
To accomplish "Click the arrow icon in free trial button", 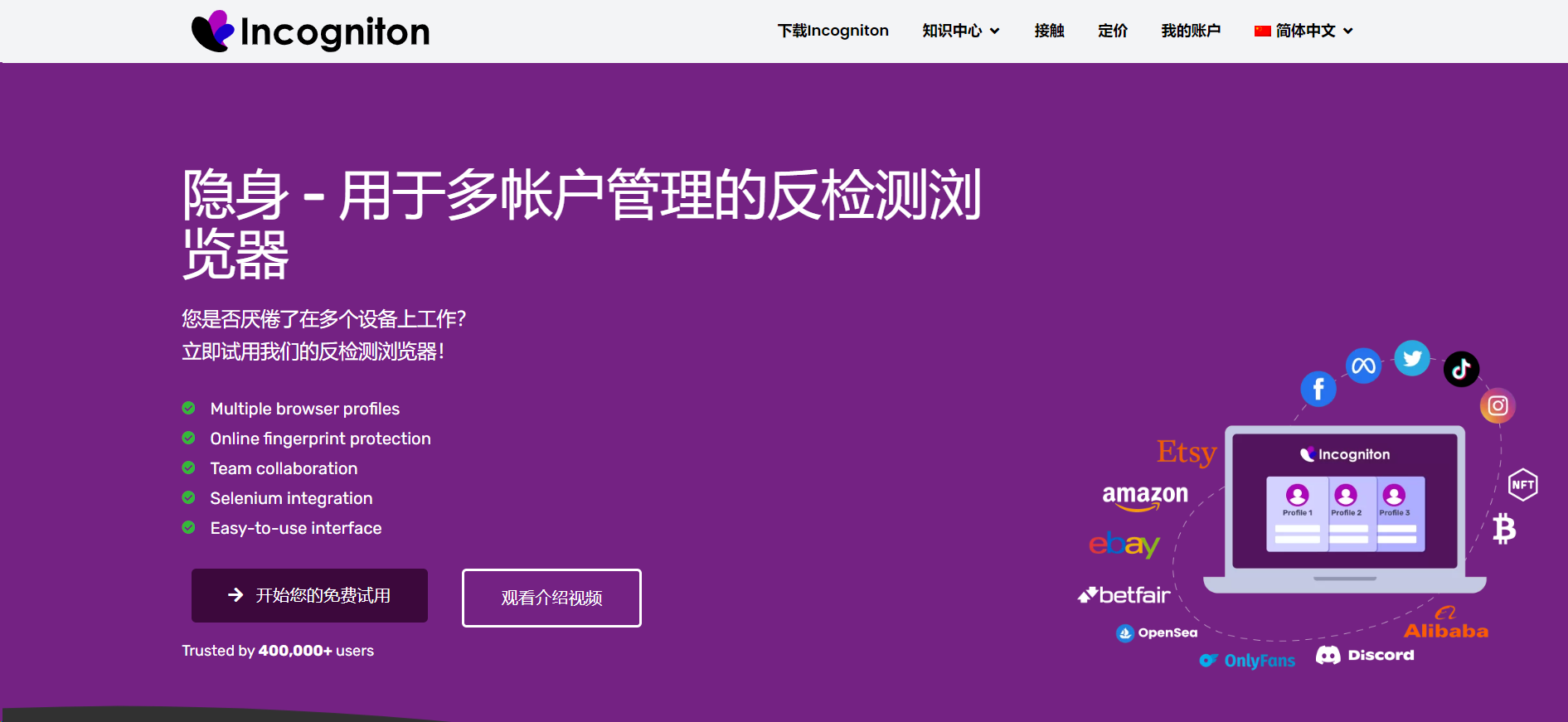I will [235, 595].
